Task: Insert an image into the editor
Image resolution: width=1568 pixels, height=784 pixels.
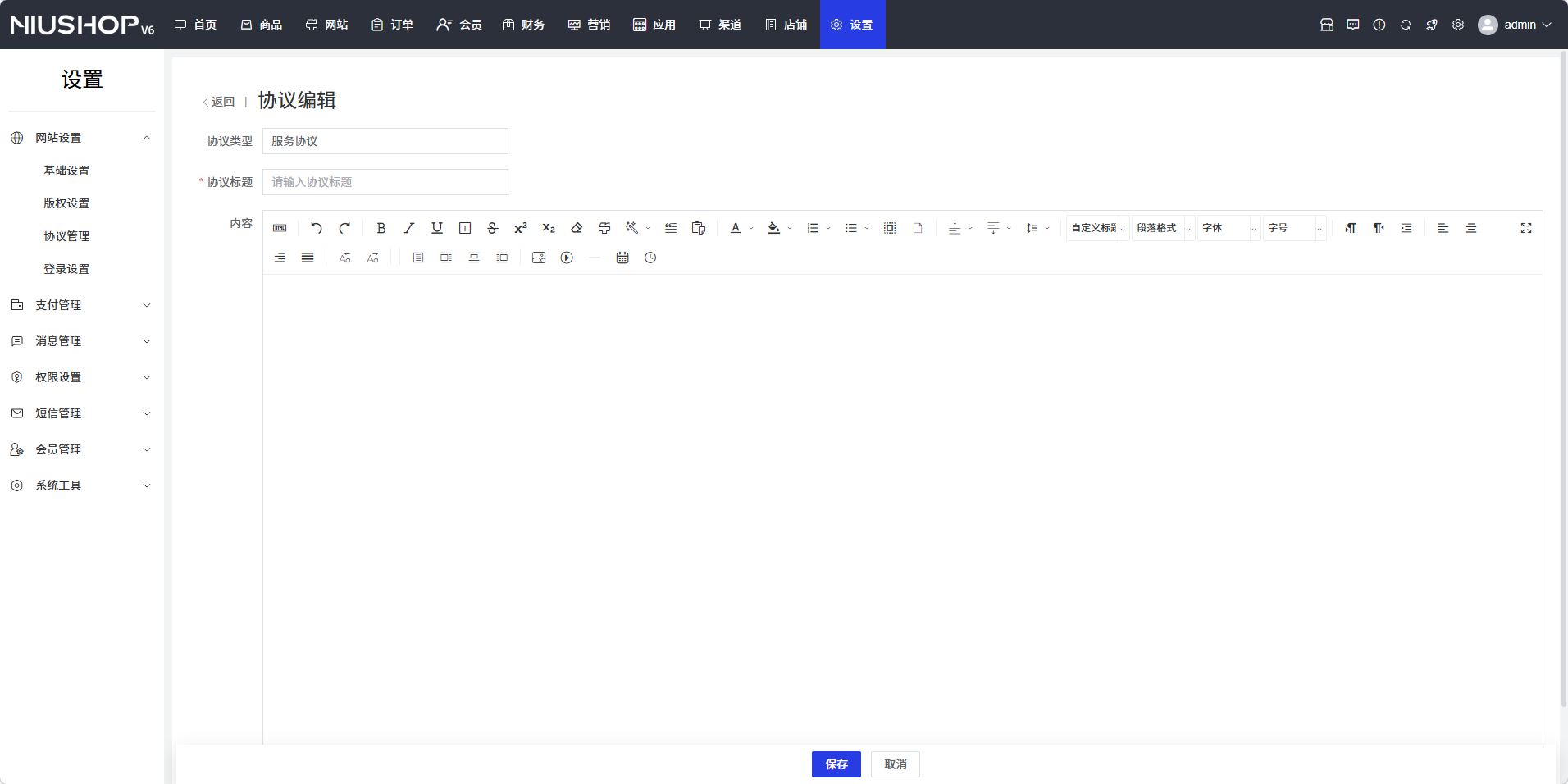Action: point(539,258)
